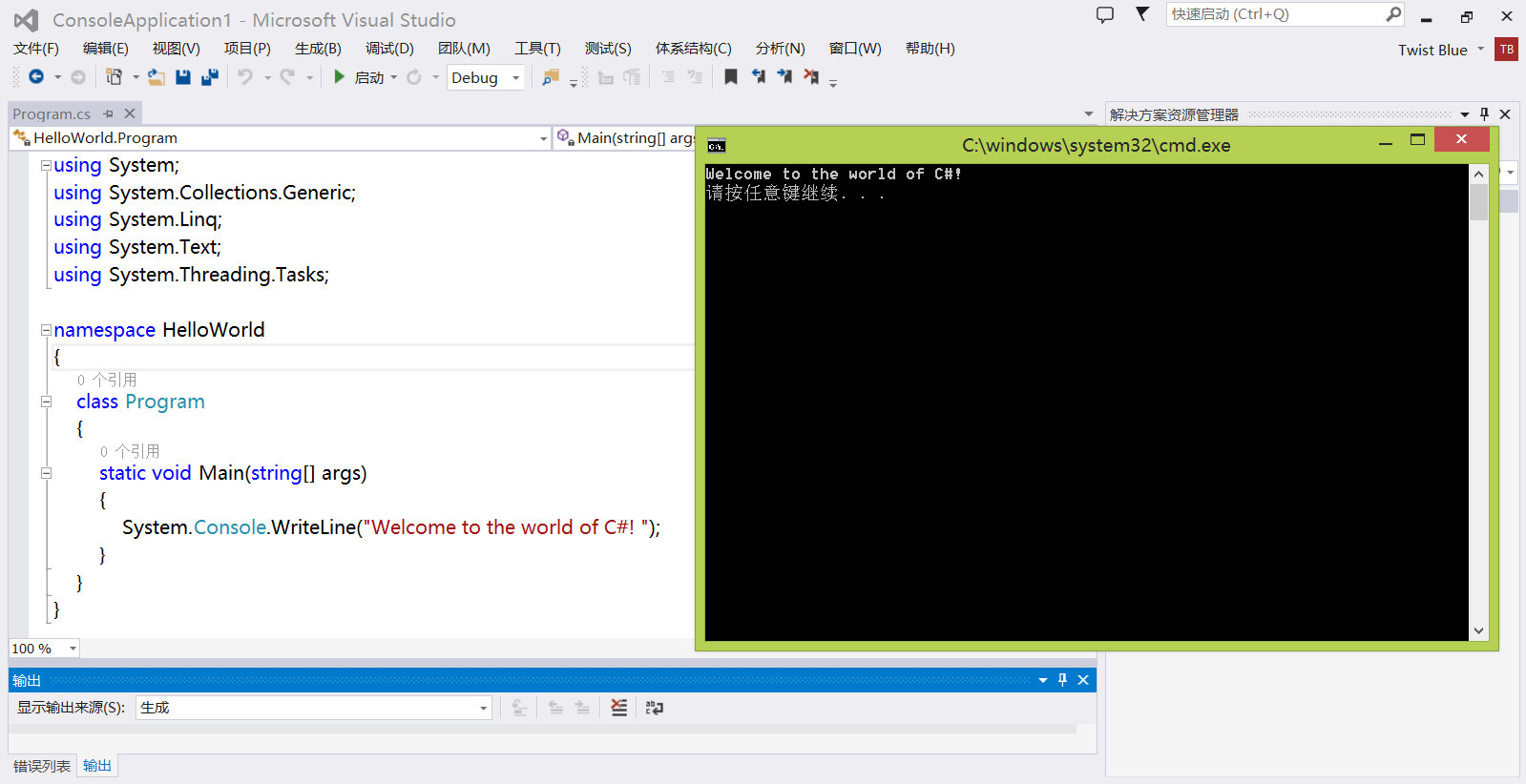Pin the Program.cs tab
Viewport: 1526px width, 784px height.
(109, 113)
